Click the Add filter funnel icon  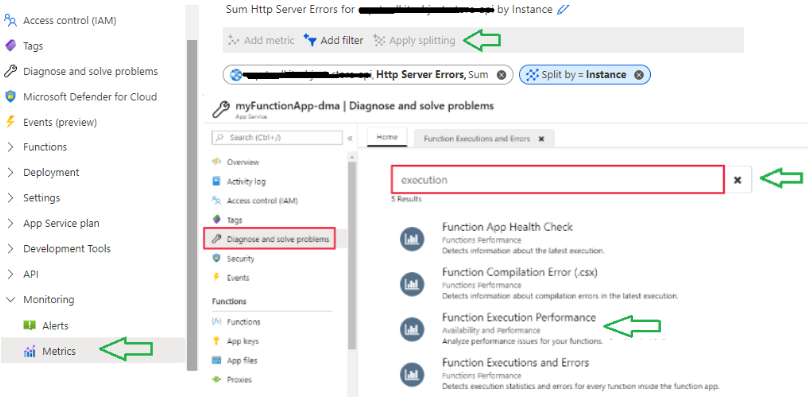tap(310, 40)
